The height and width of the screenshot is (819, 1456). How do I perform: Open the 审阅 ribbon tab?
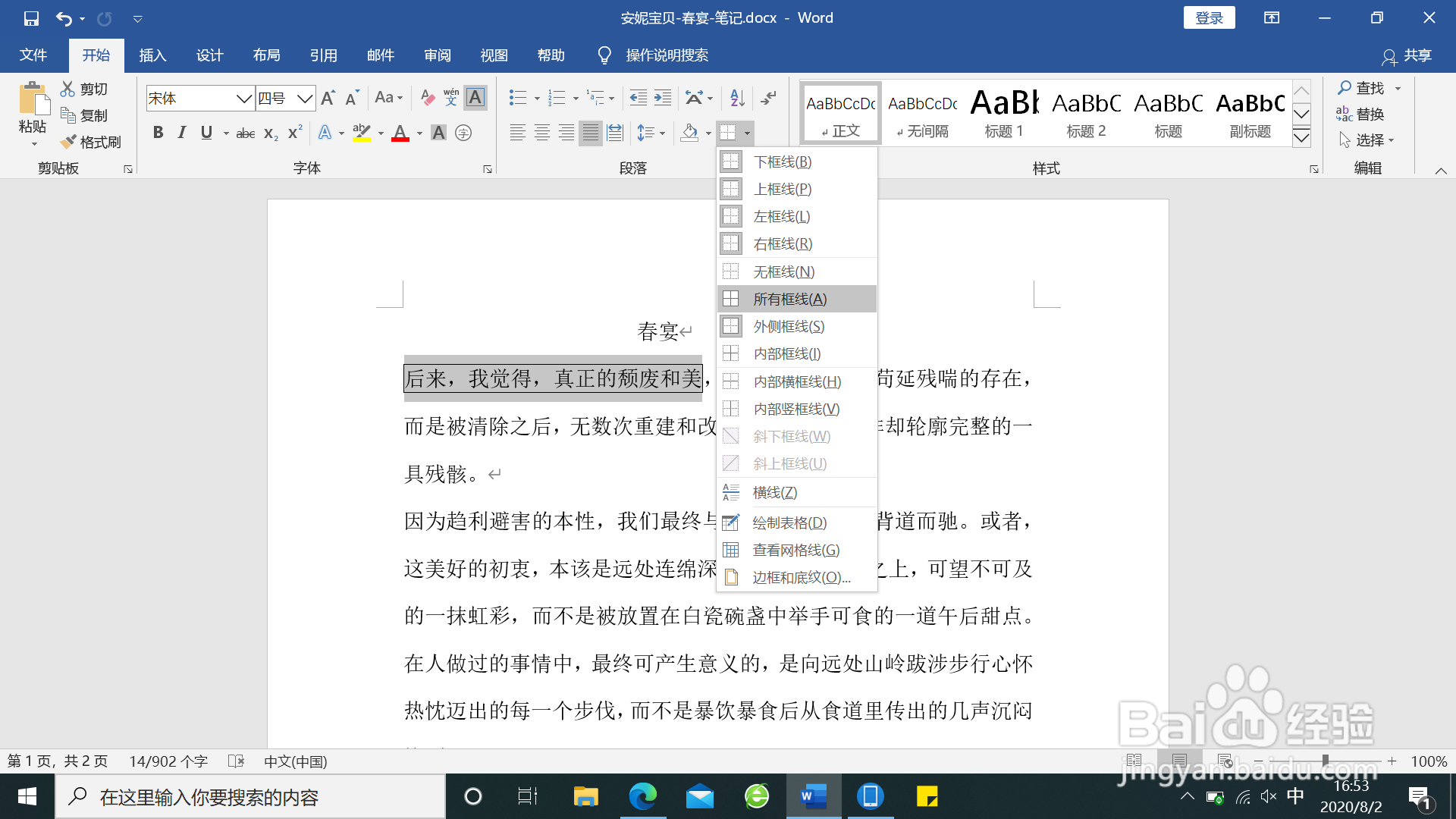click(x=437, y=55)
